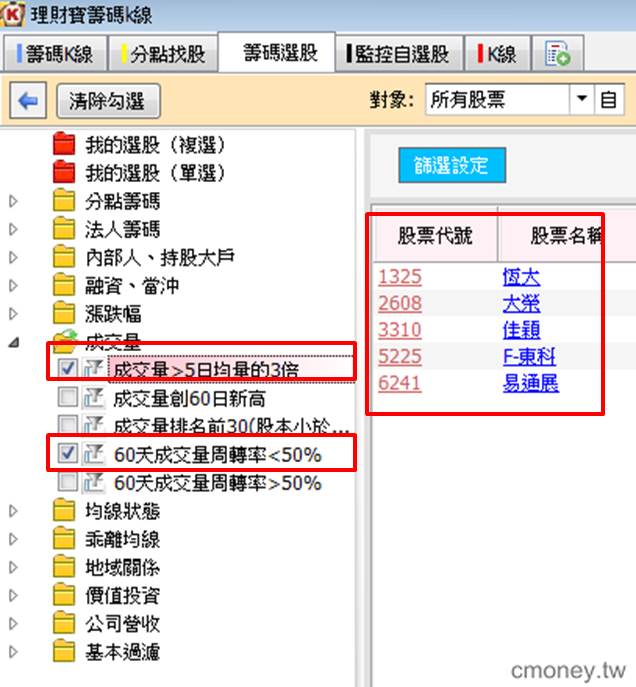The height and width of the screenshot is (687, 636).
Task: Click the new document tab icon
Action: (x=557, y=54)
